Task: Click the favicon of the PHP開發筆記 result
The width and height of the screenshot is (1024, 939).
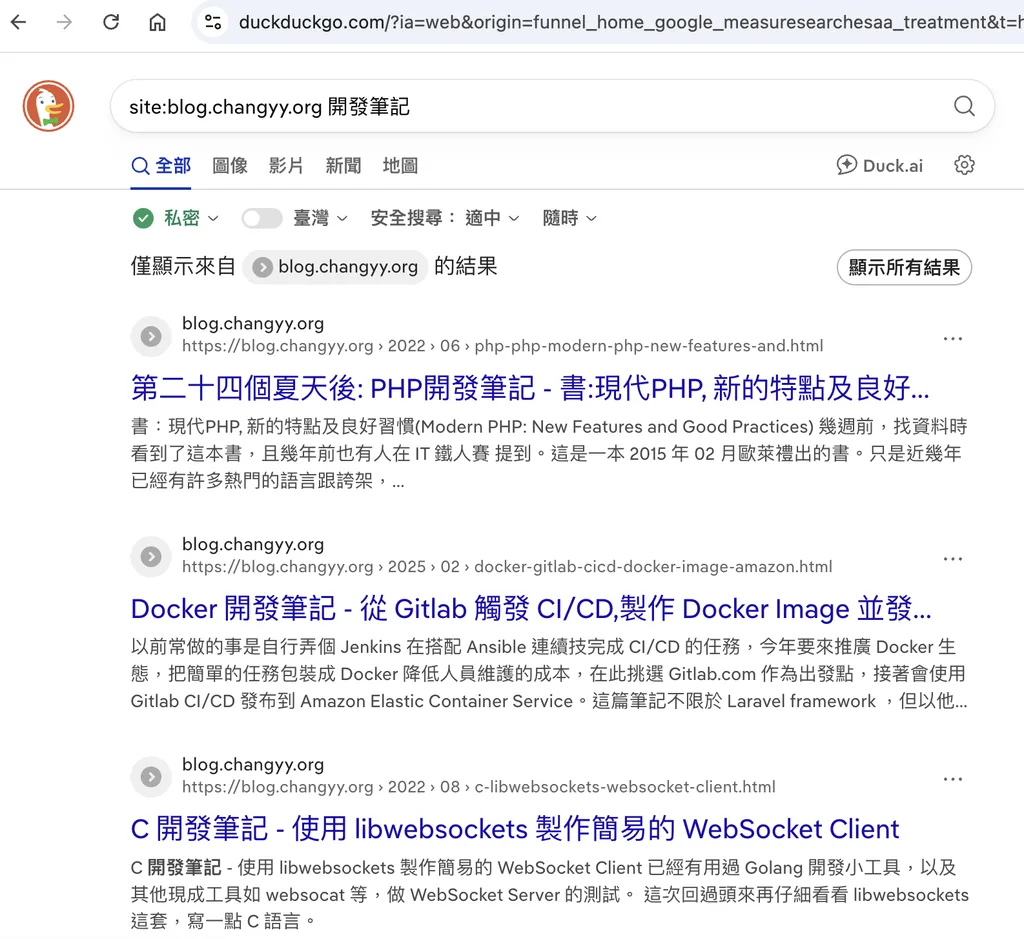Action: [151, 336]
